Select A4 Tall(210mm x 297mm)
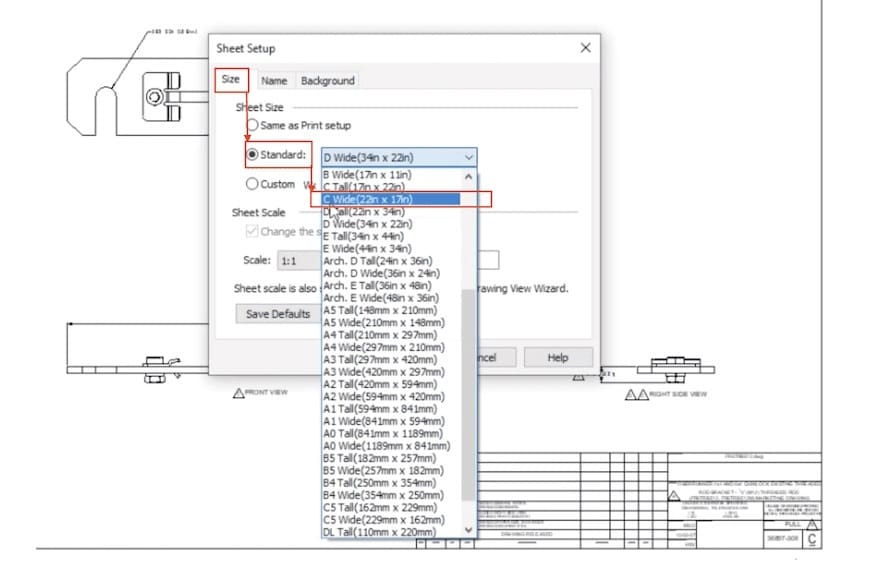This screenshot has width=871, height=564. tap(391, 335)
